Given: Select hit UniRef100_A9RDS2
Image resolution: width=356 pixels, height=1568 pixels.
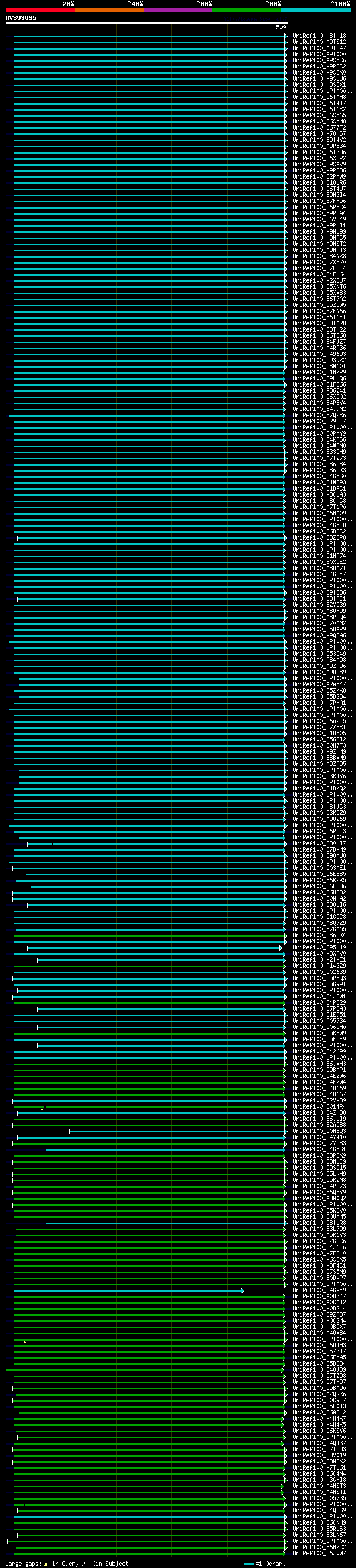Looking at the screenshot, I should [319, 66].
